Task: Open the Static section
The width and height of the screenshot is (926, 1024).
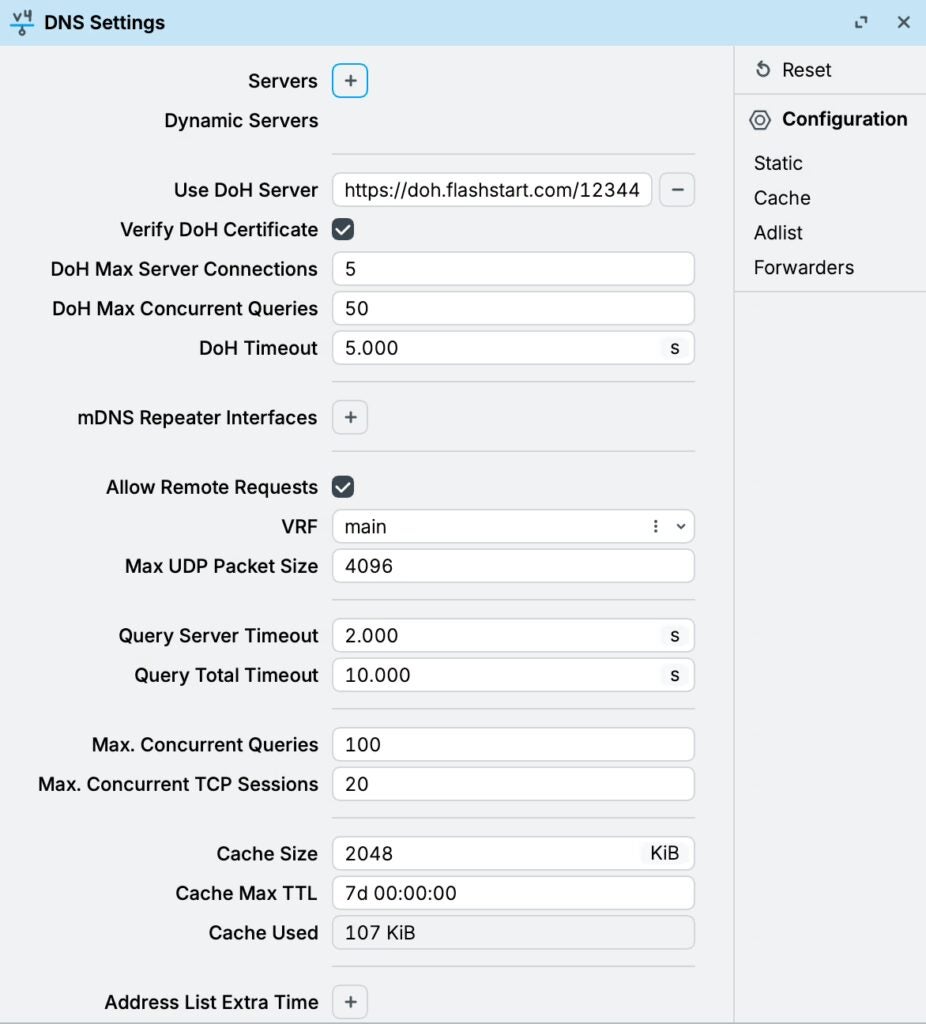Action: click(778, 163)
